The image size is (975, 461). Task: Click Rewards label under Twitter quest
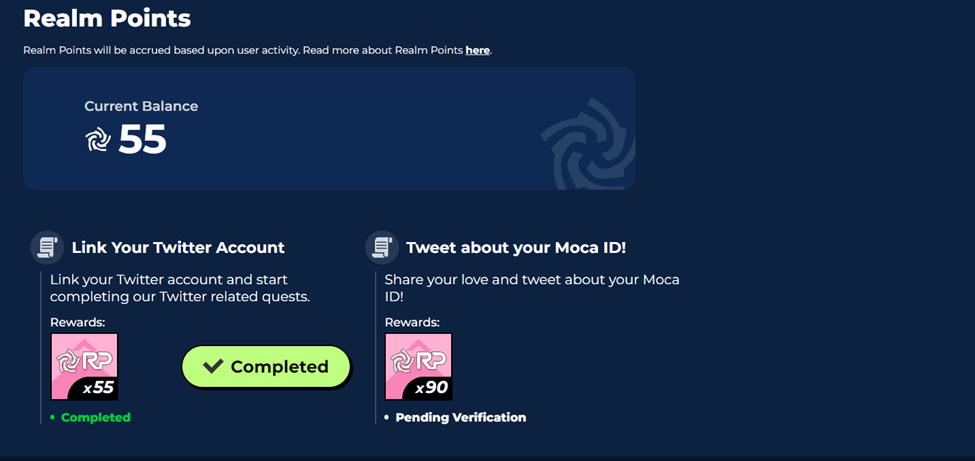coord(78,322)
